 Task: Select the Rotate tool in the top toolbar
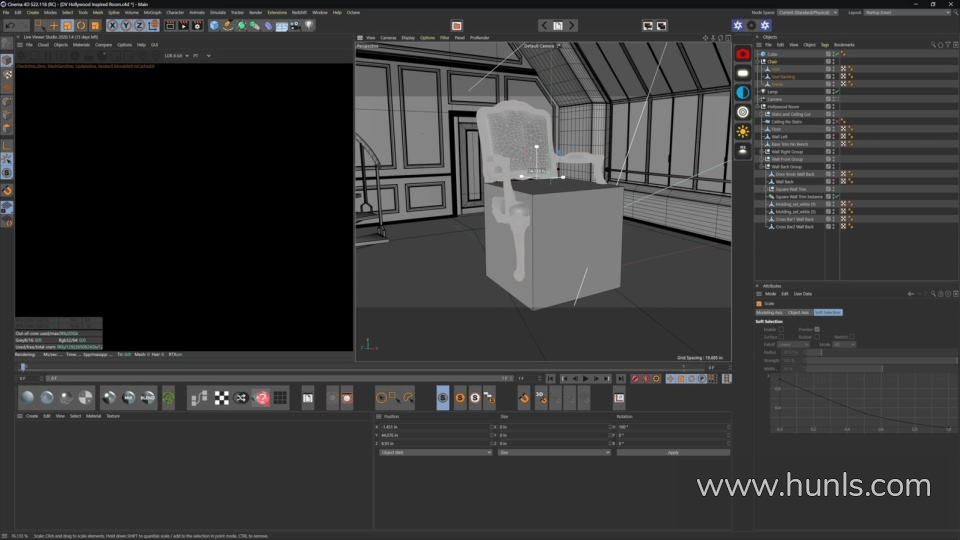coord(81,25)
